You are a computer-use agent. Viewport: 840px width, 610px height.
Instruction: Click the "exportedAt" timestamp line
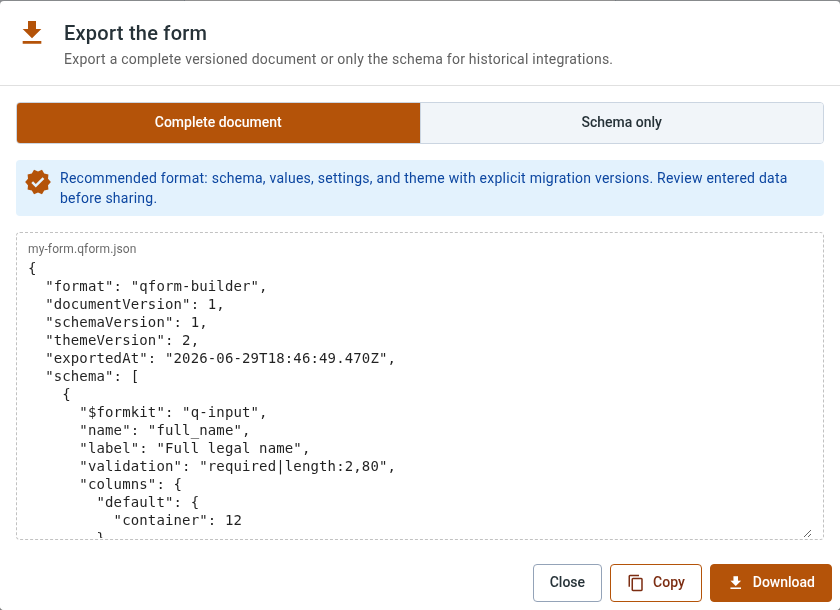coord(221,358)
